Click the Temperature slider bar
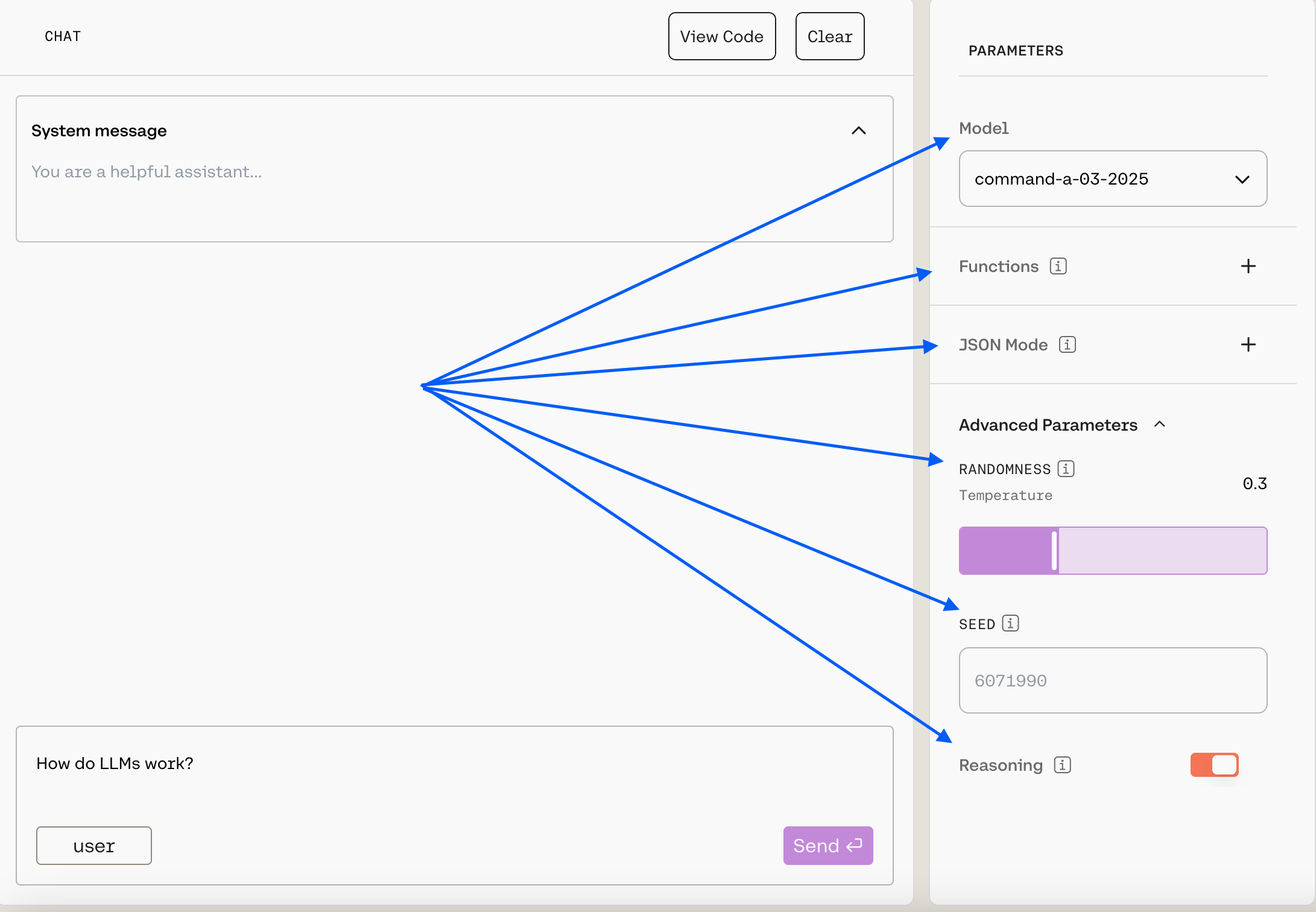The width and height of the screenshot is (1316, 912). click(1112, 551)
